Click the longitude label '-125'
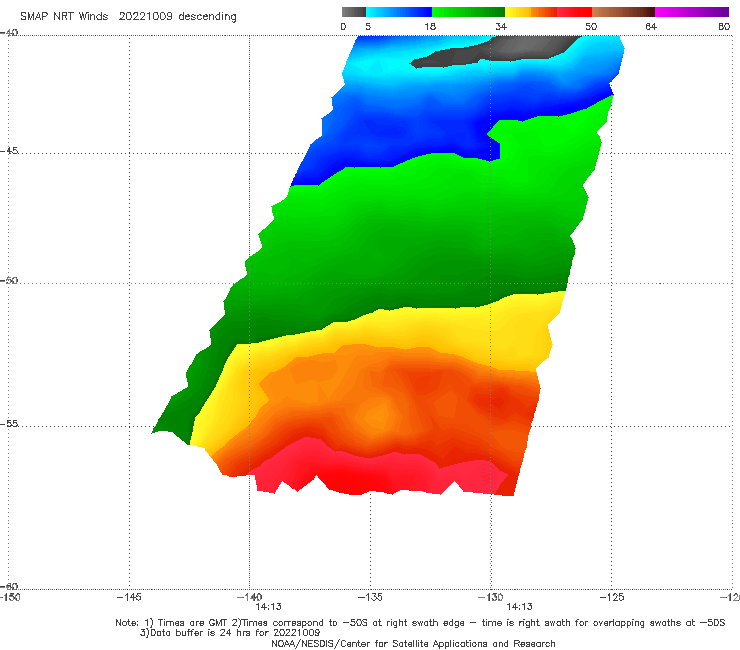The height and width of the screenshot is (650, 740). [x=612, y=598]
